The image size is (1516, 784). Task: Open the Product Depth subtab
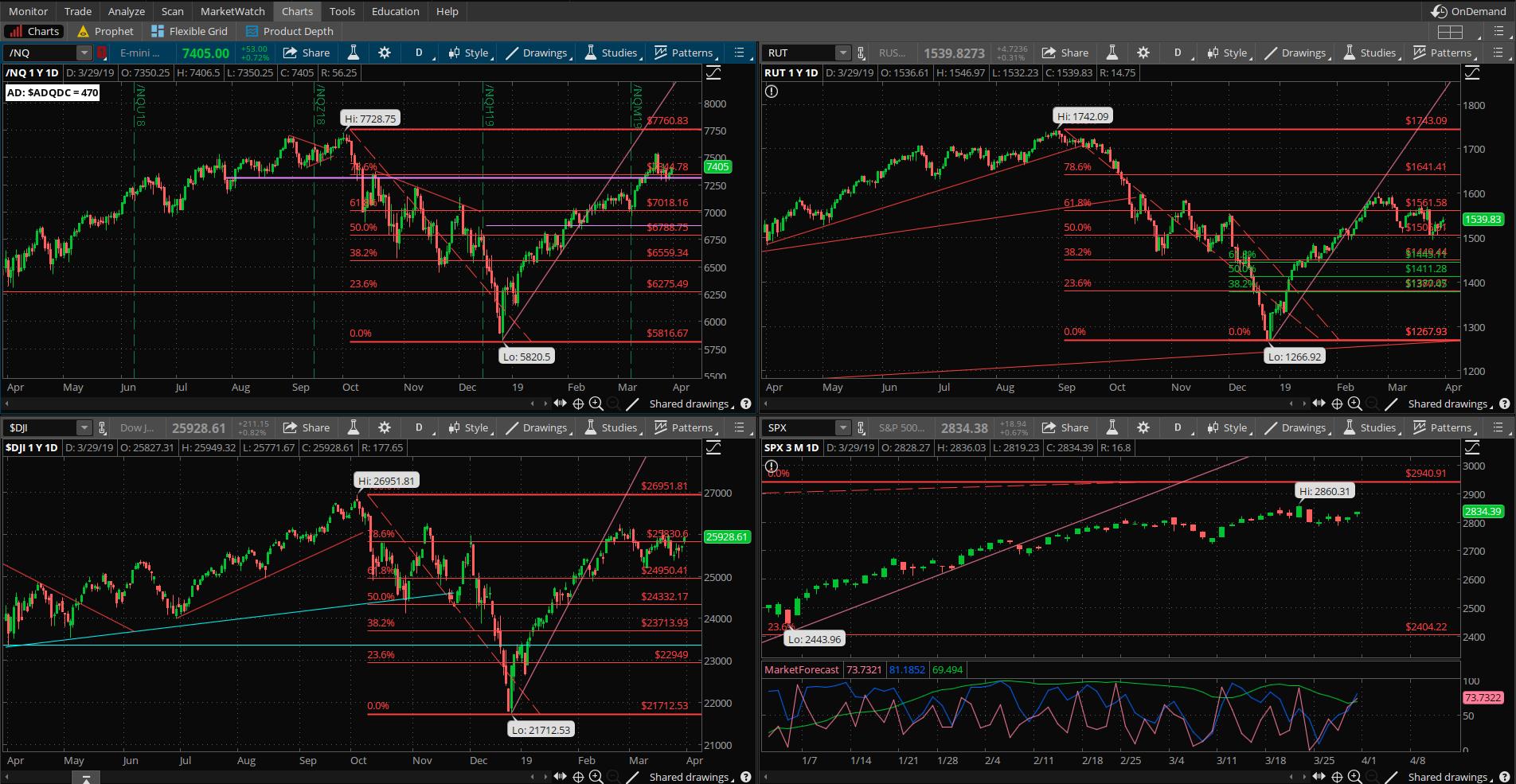[290, 31]
